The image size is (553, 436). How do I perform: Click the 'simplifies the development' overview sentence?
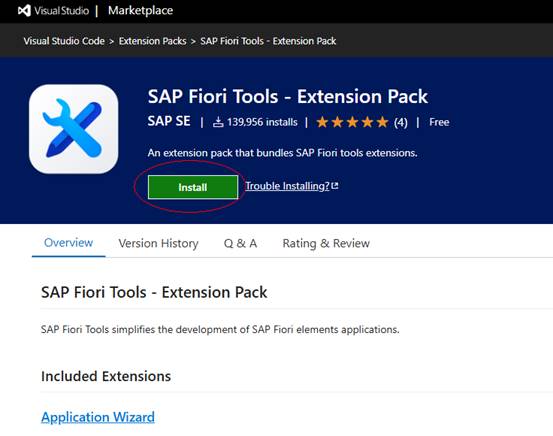220,329
